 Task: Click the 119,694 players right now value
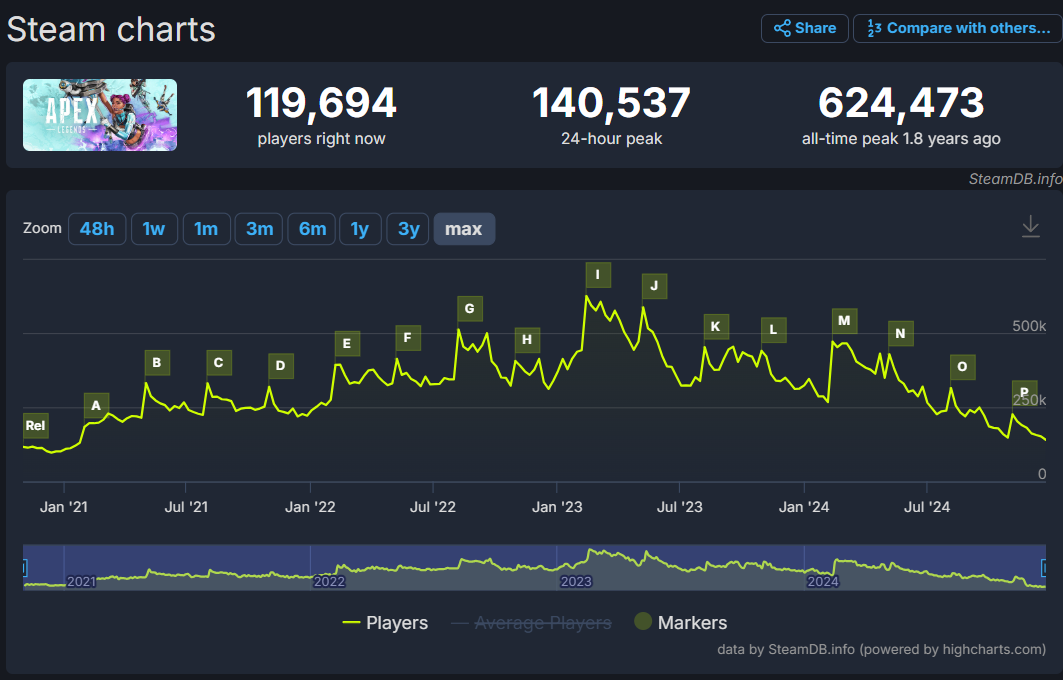[x=321, y=103]
